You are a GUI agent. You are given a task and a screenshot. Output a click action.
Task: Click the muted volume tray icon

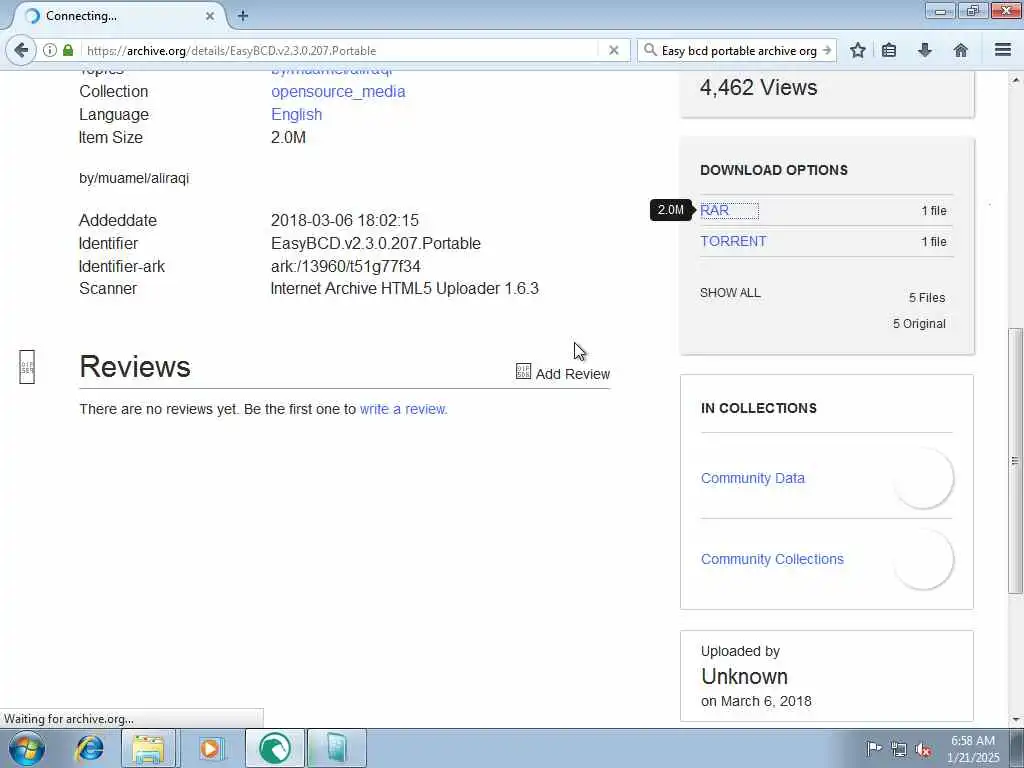[x=923, y=749]
